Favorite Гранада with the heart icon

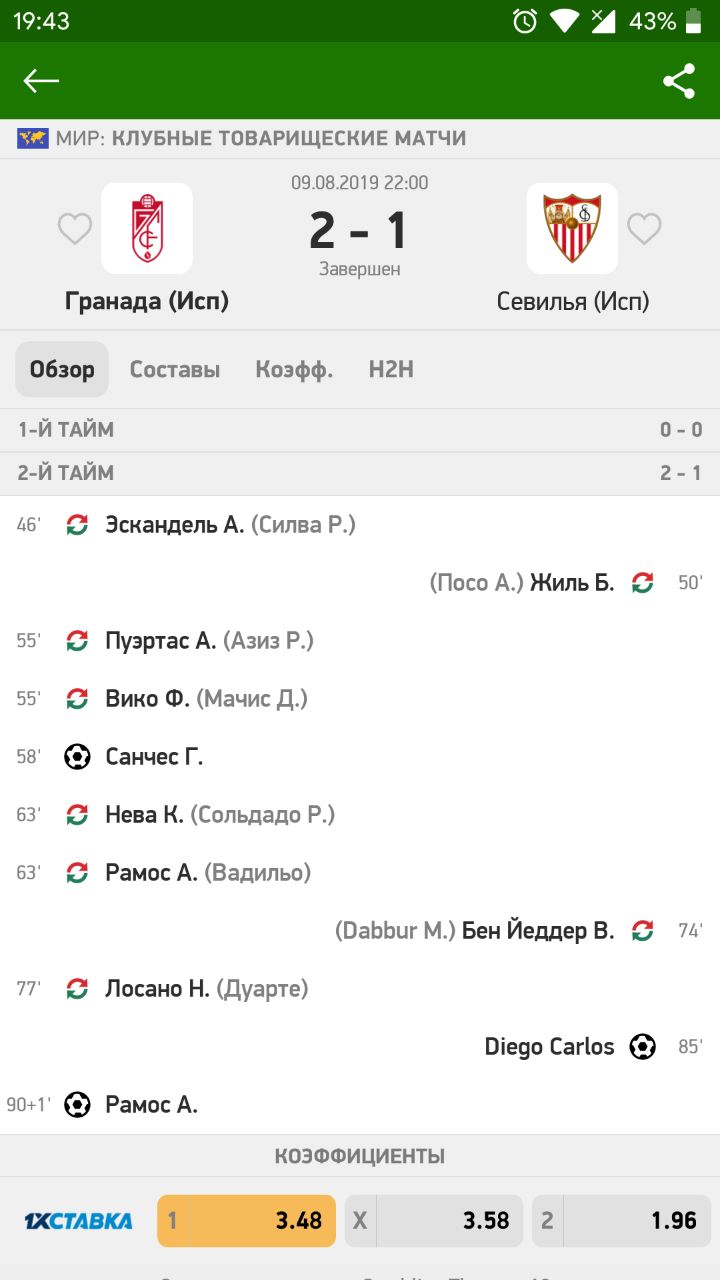tap(75, 229)
